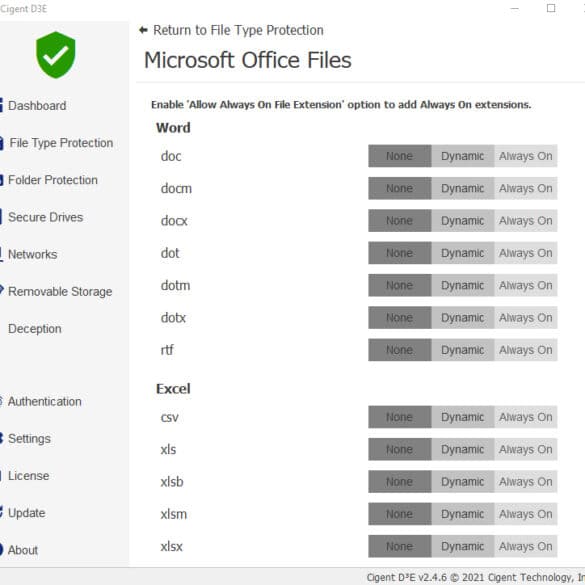Set xlsb to Always On
Screen dimensions: 585x585
[x=526, y=482]
